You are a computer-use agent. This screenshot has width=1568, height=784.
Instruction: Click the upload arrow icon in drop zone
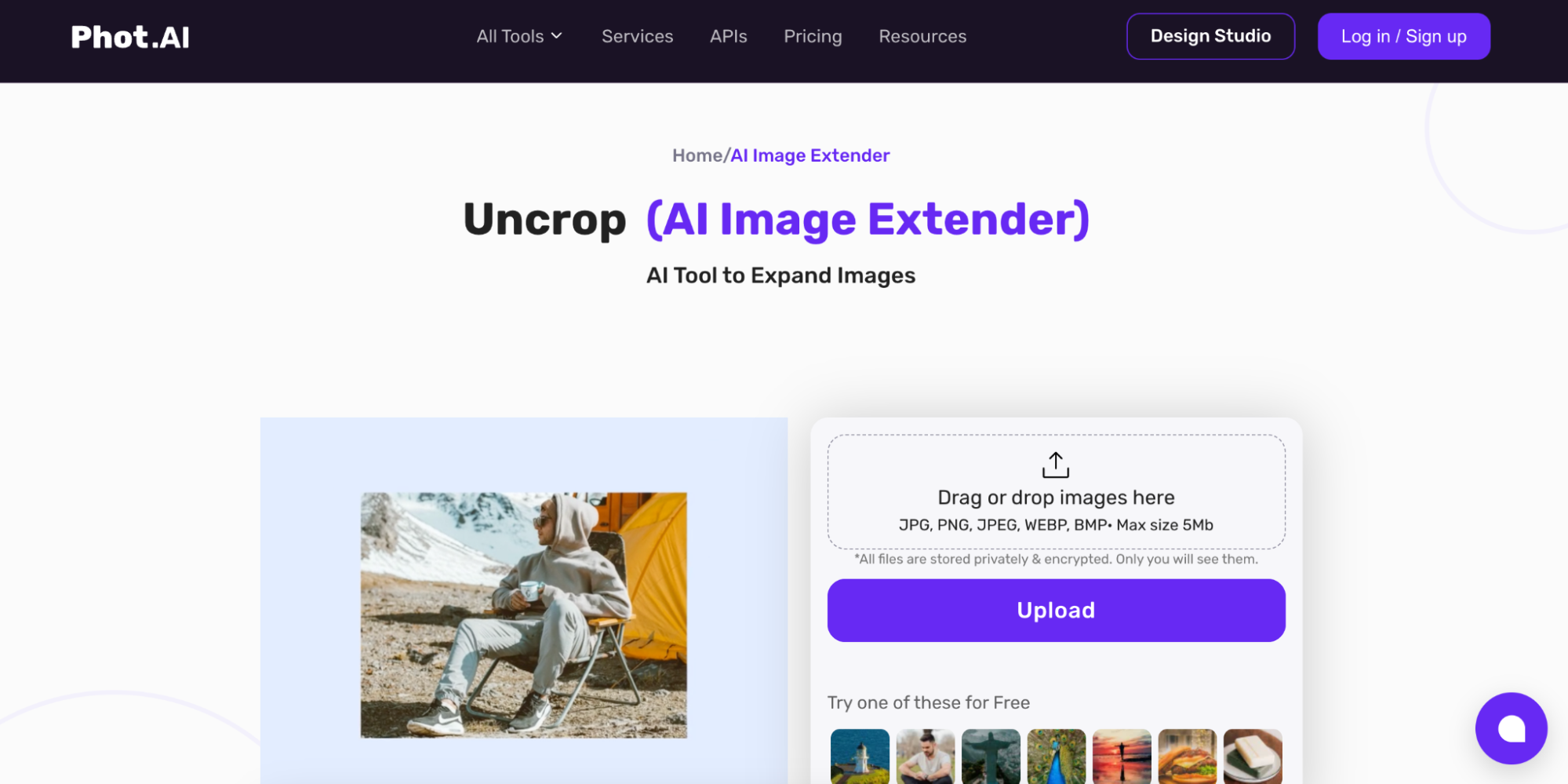(1056, 465)
